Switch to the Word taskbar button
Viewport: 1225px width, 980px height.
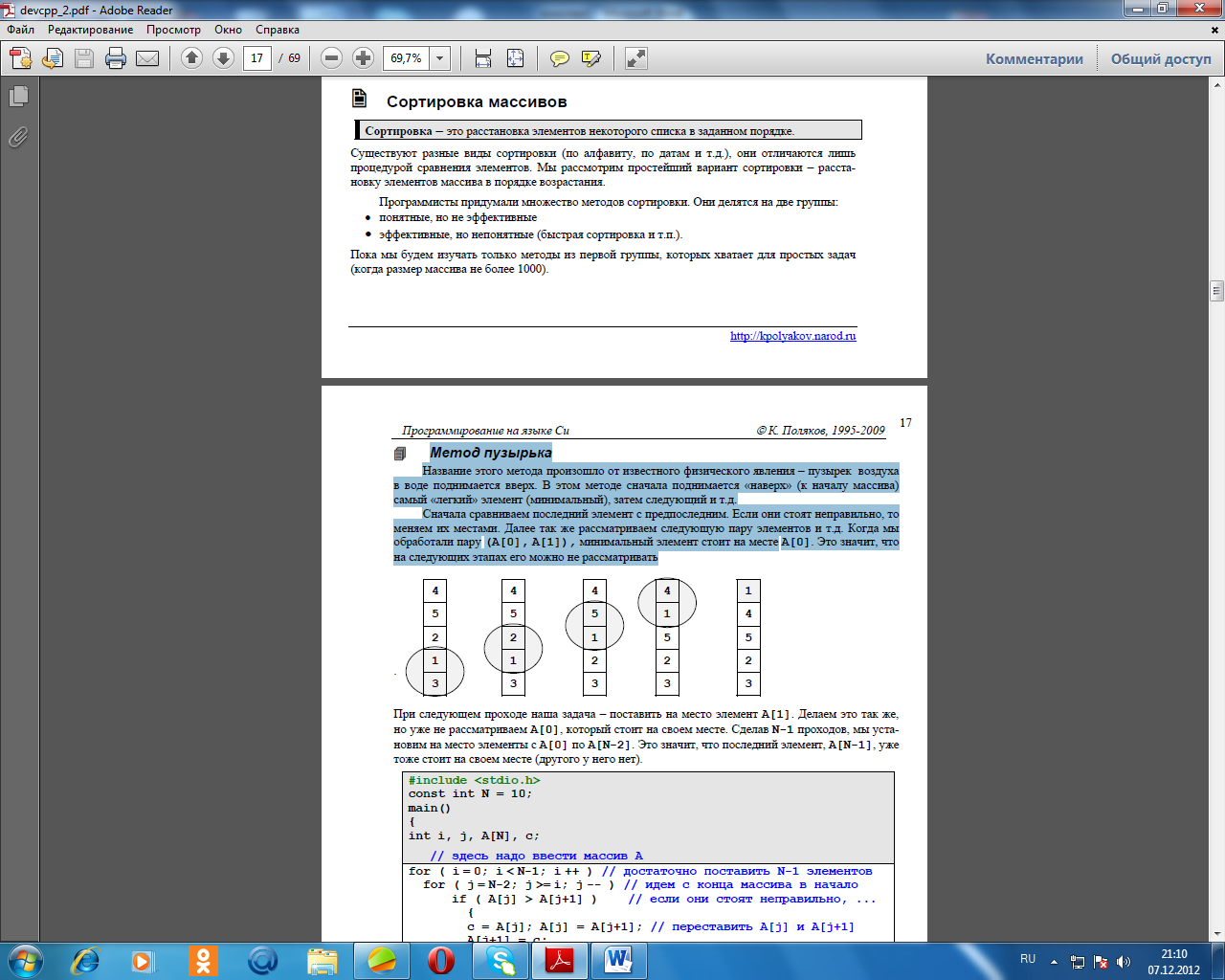click(619, 960)
